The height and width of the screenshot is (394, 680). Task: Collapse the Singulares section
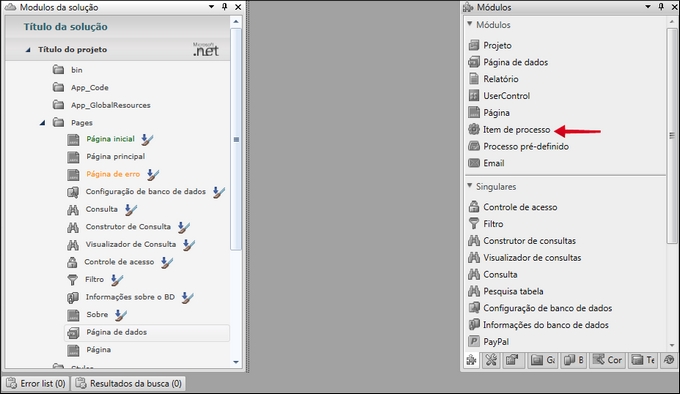click(x=470, y=186)
